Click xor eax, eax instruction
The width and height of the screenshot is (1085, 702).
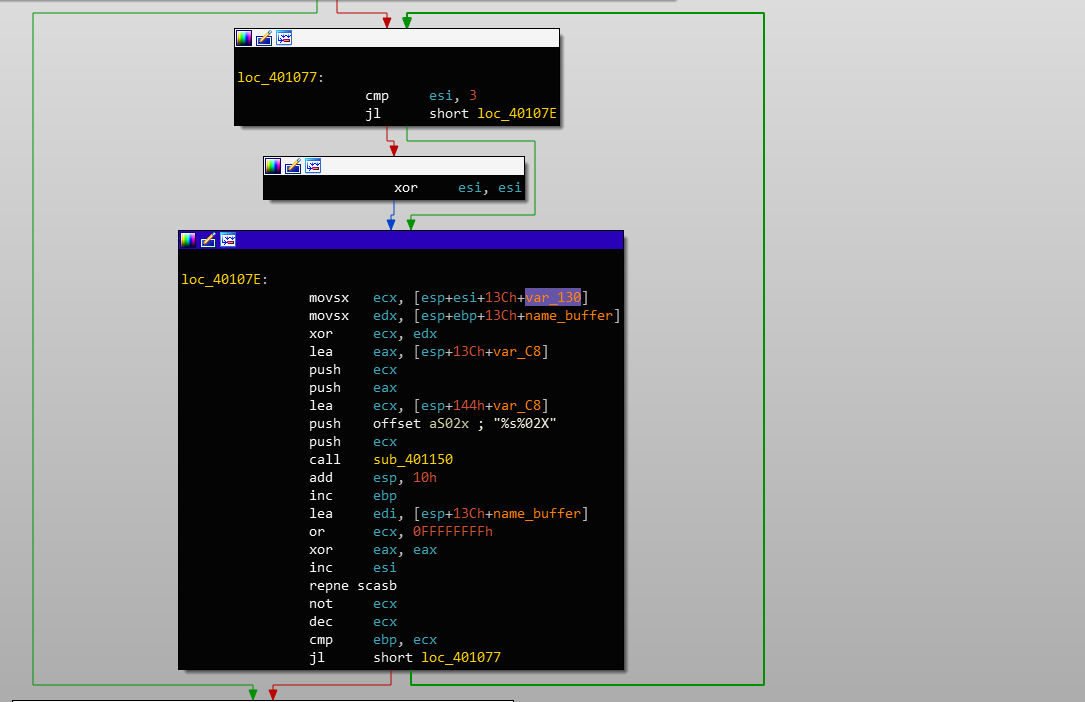tap(373, 549)
